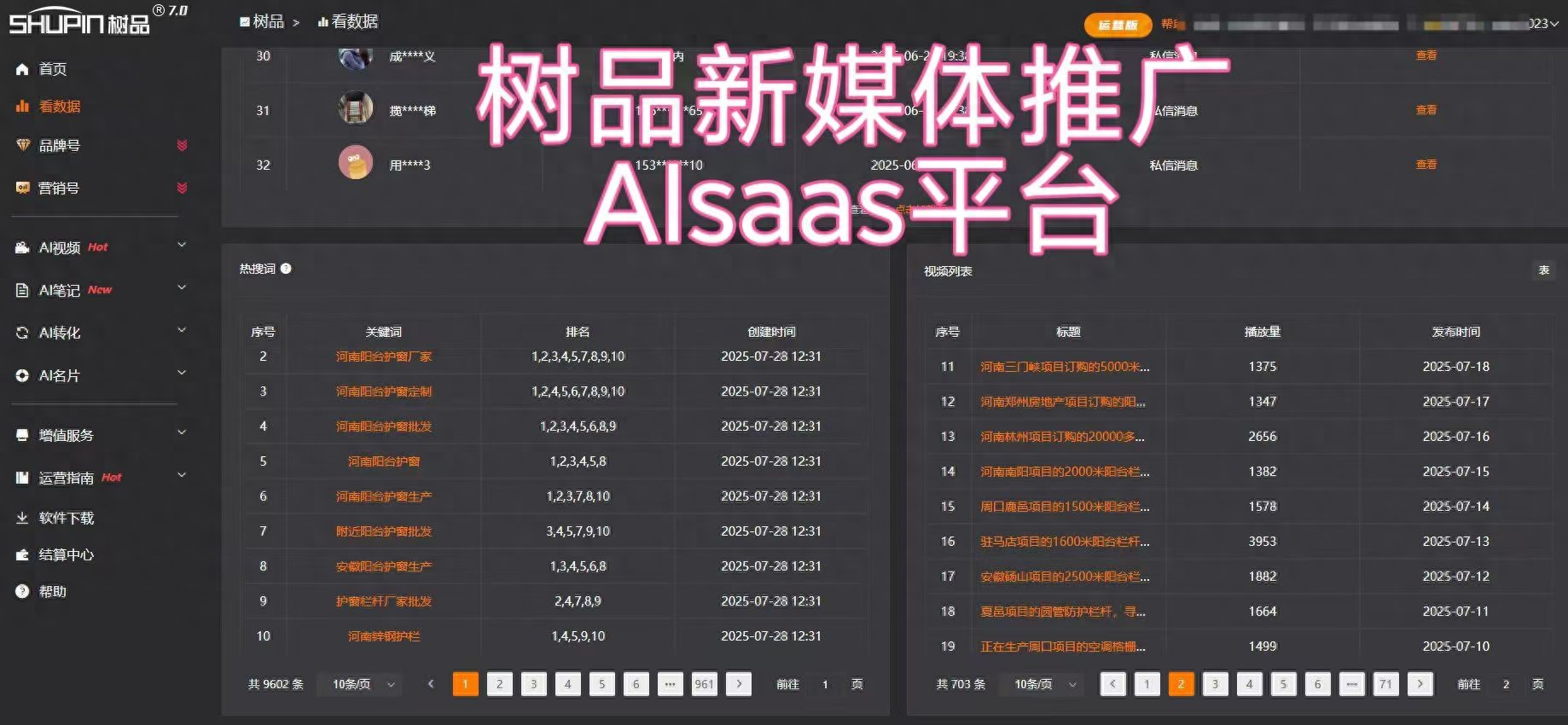Open keyword 附近阳台护窗批发
Viewport: 1568px width, 725px height.
384,531
